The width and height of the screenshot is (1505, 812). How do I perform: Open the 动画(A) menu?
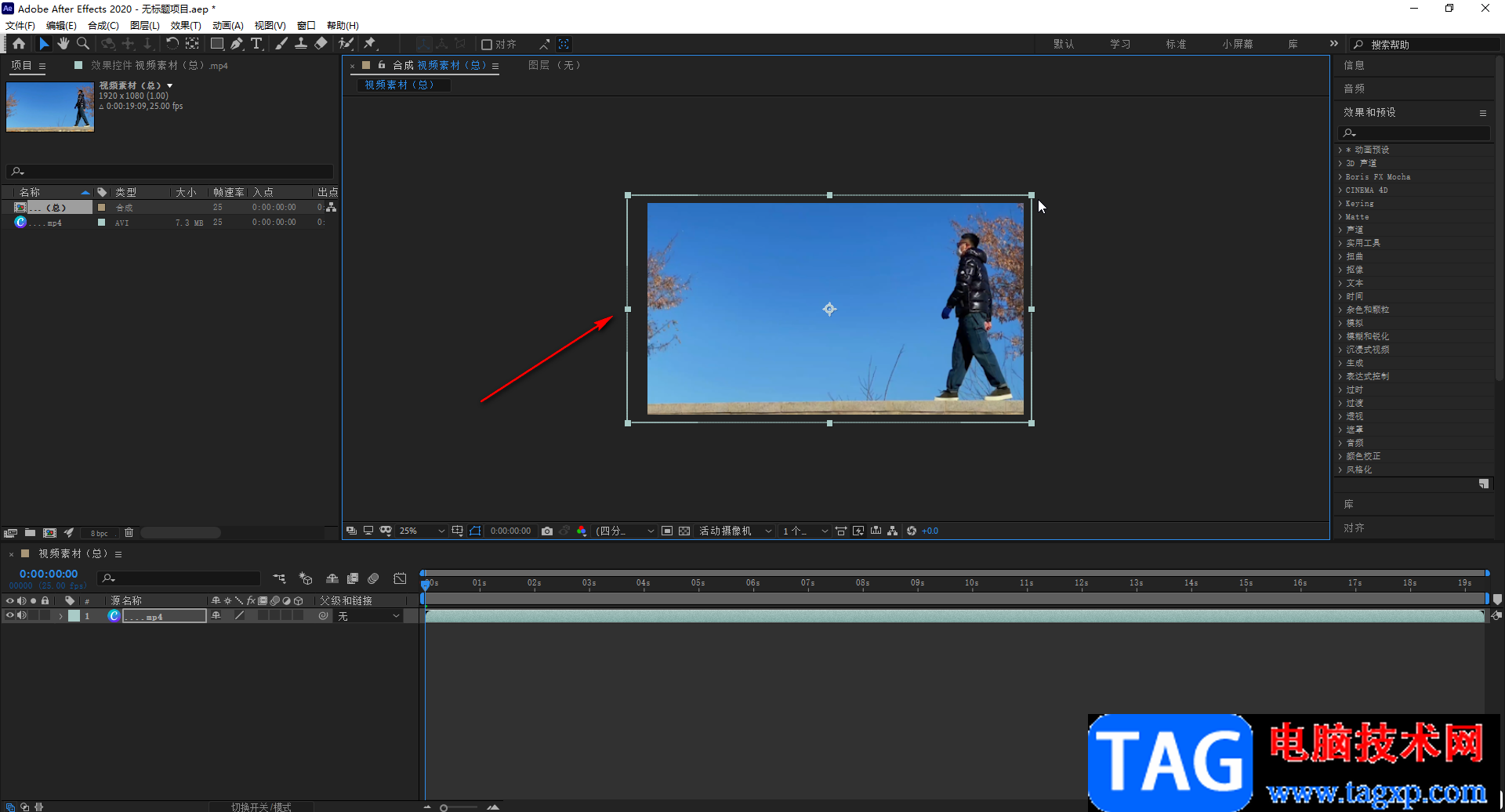coord(228,26)
